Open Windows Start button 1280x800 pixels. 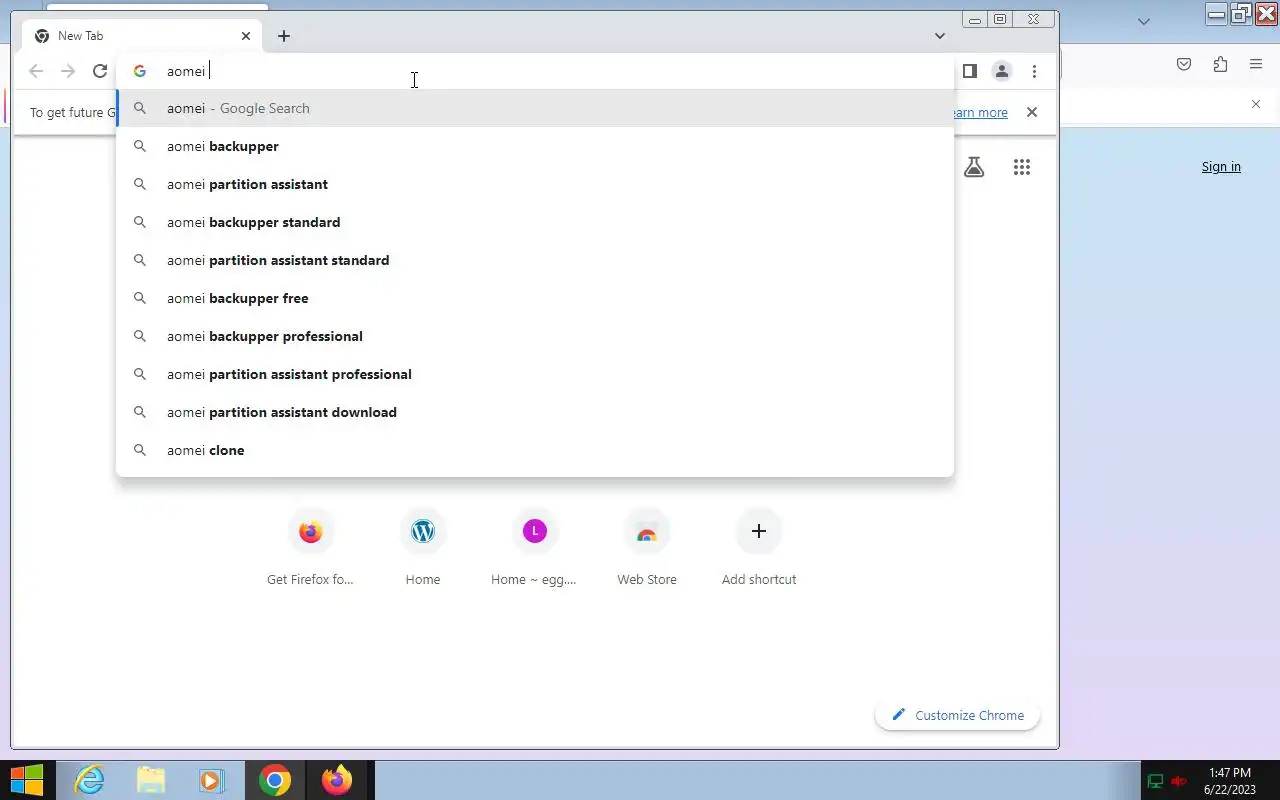pos(27,780)
